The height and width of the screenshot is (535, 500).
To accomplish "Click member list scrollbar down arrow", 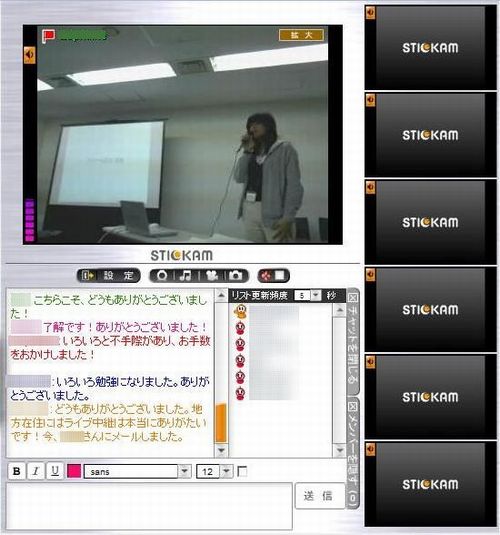I will pyautogui.click(x=339, y=450).
